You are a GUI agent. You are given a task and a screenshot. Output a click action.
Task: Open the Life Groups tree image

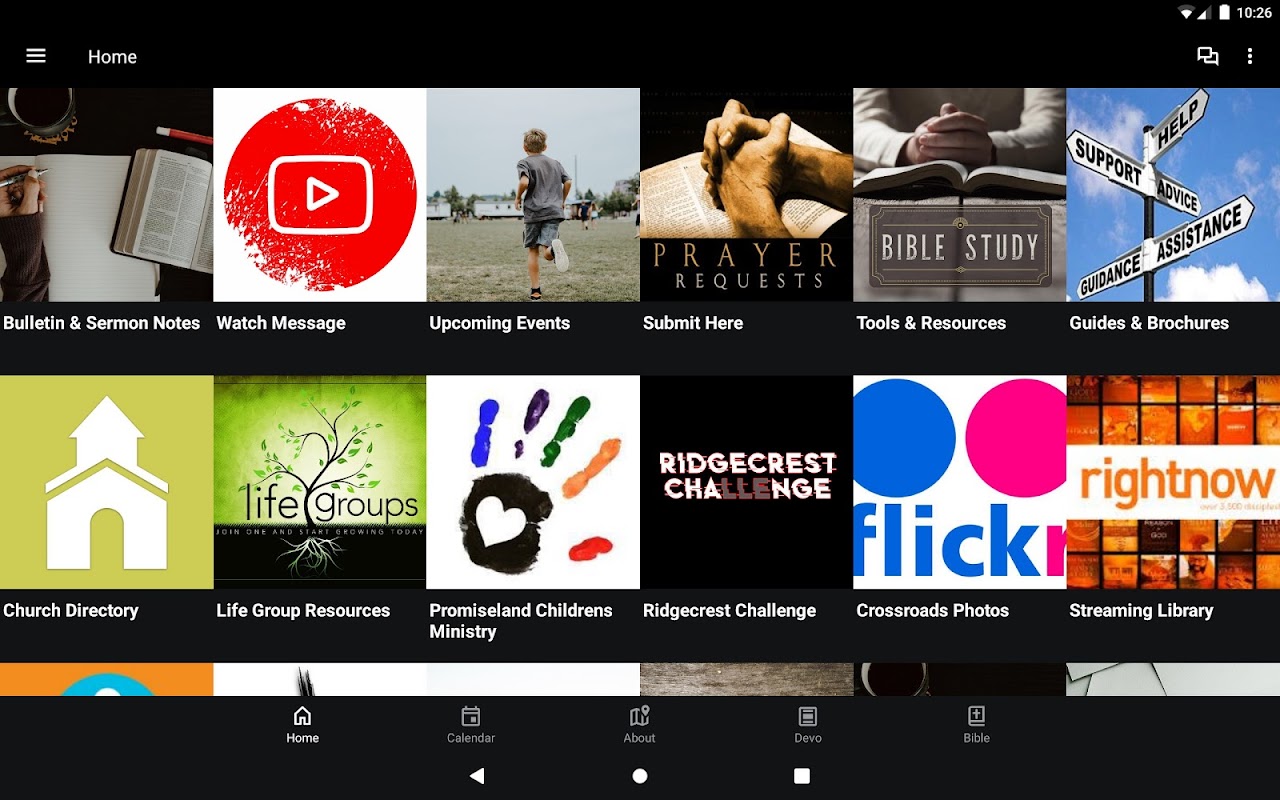(x=320, y=482)
